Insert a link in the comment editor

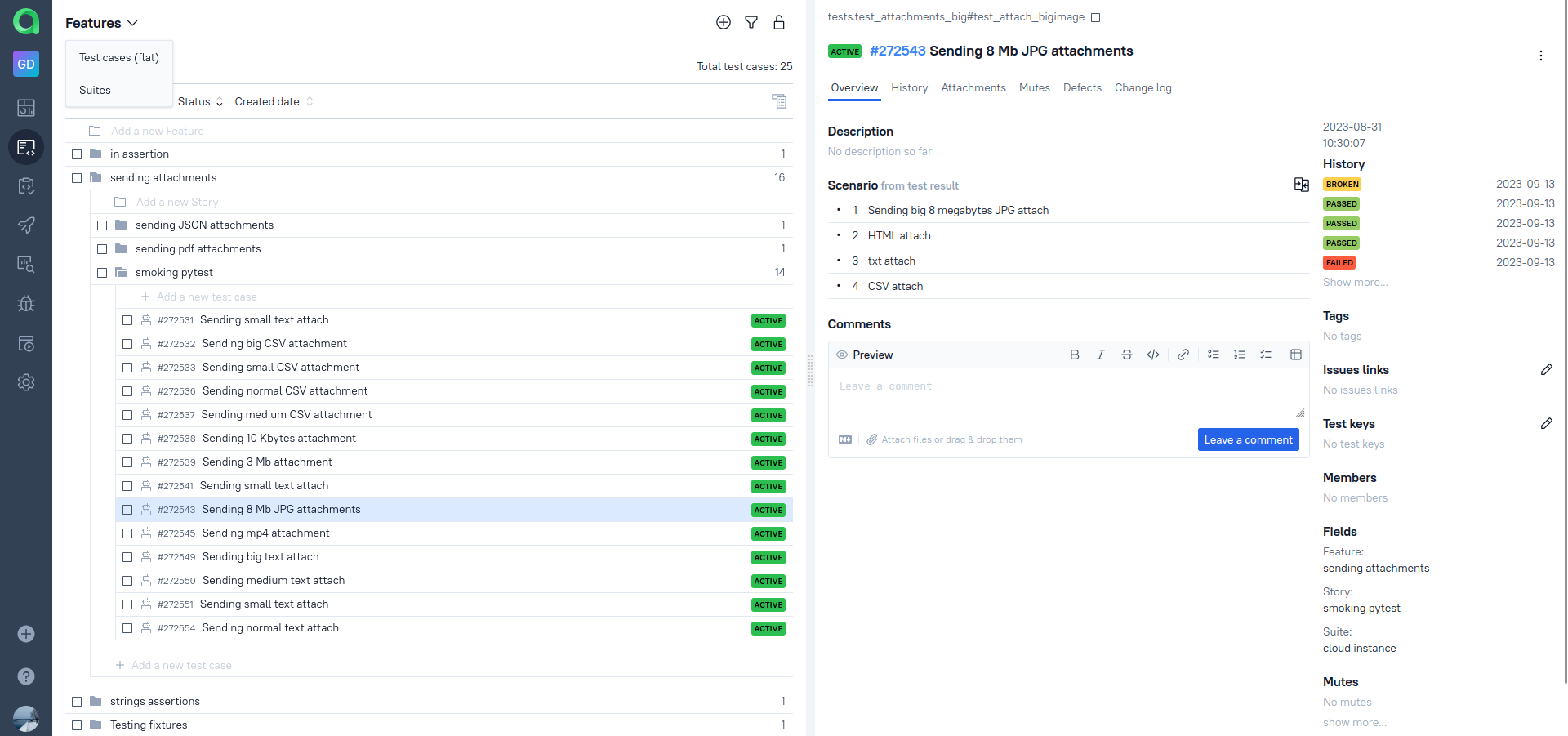click(x=1183, y=355)
